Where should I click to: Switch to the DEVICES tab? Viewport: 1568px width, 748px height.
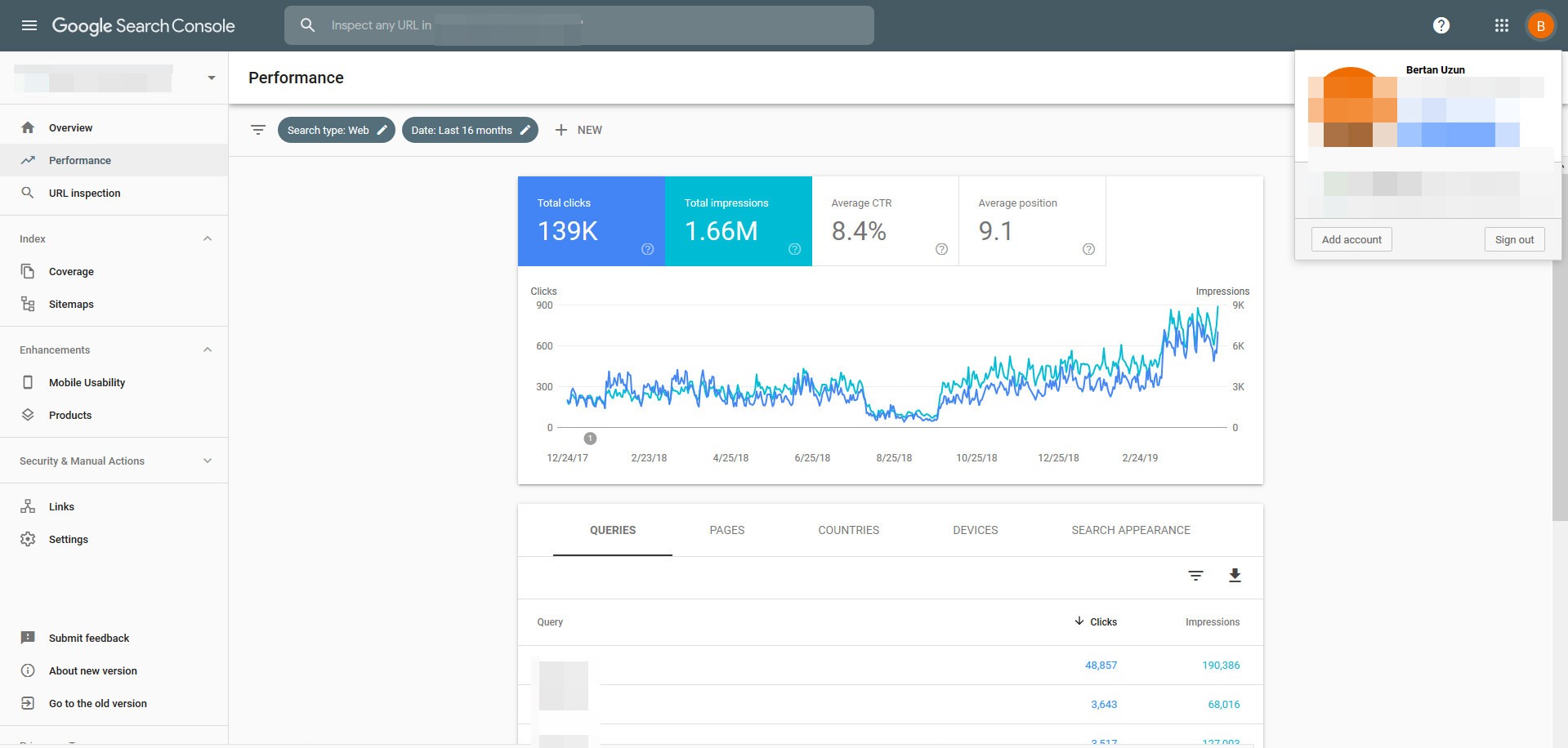click(x=976, y=530)
